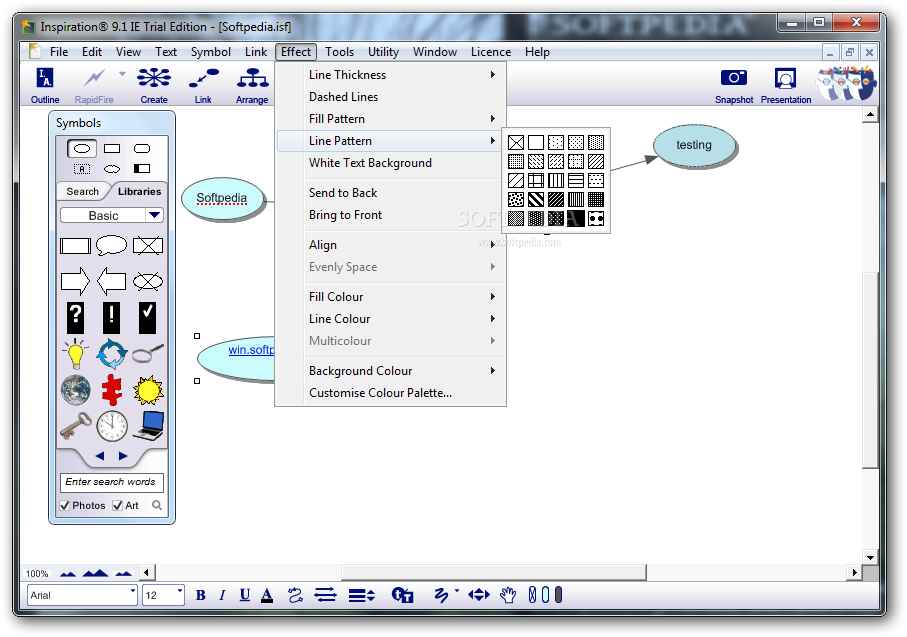This screenshot has height=637, width=907.
Task: Switch to the Libraries tab
Action: click(x=139, y=192)
